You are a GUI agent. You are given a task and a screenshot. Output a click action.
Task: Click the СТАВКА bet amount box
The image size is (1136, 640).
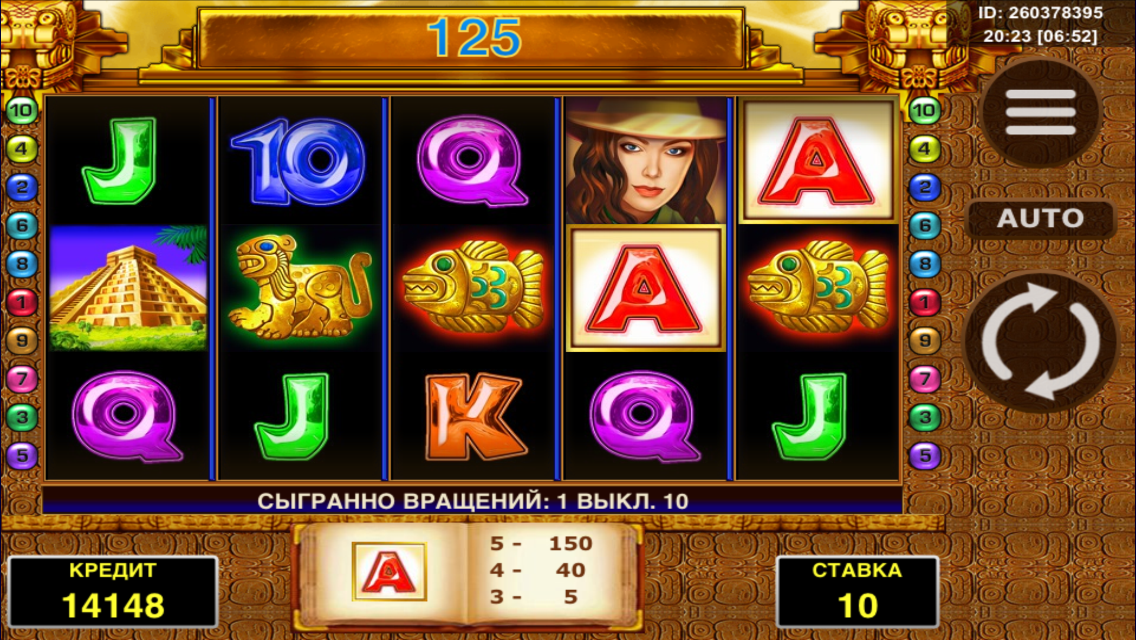pos(857,591)
